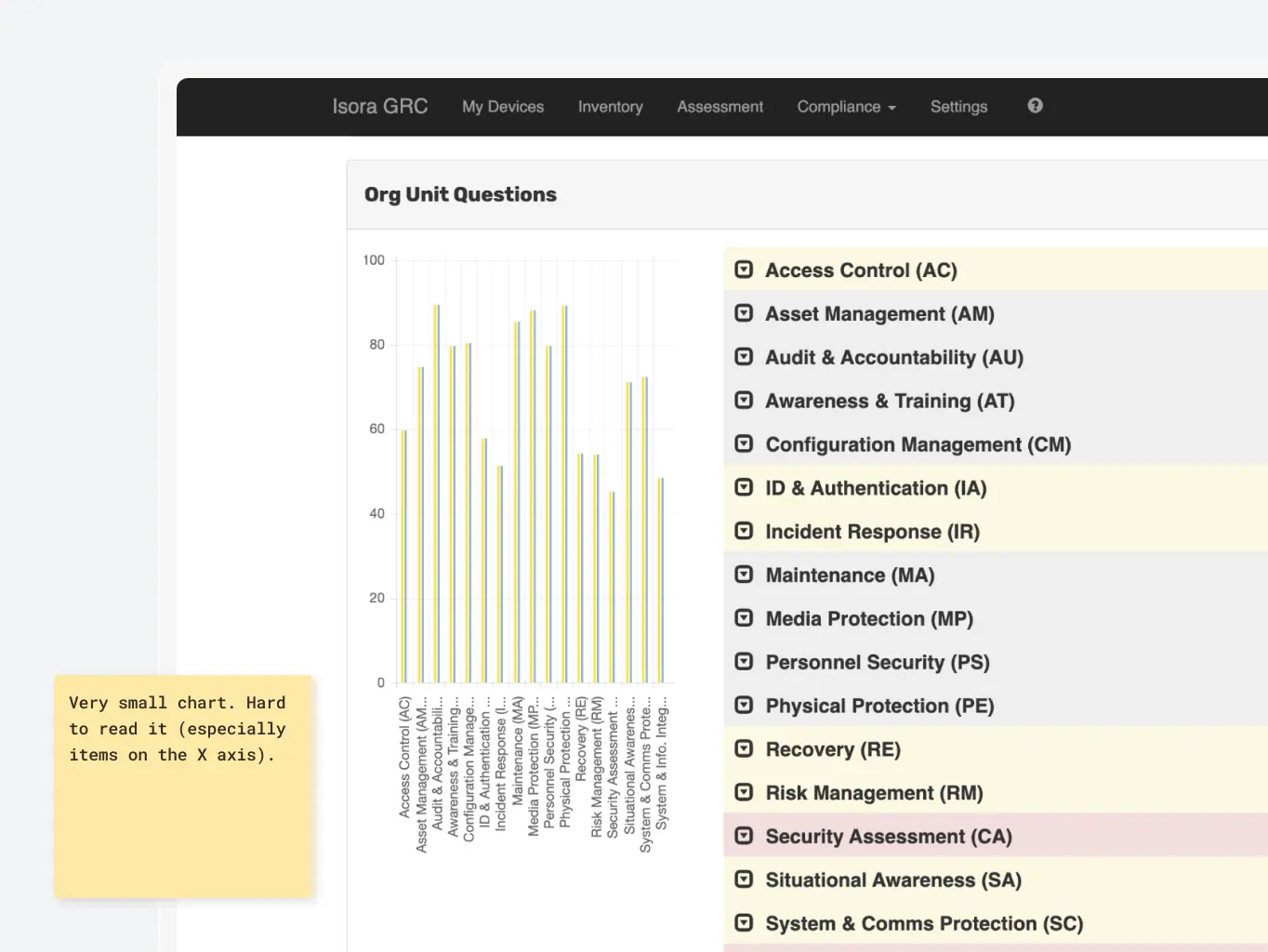Screen dimensions: 1268x952
Task: Toggle the Physical Protection (PE) row control
Action: coord(744,705)
